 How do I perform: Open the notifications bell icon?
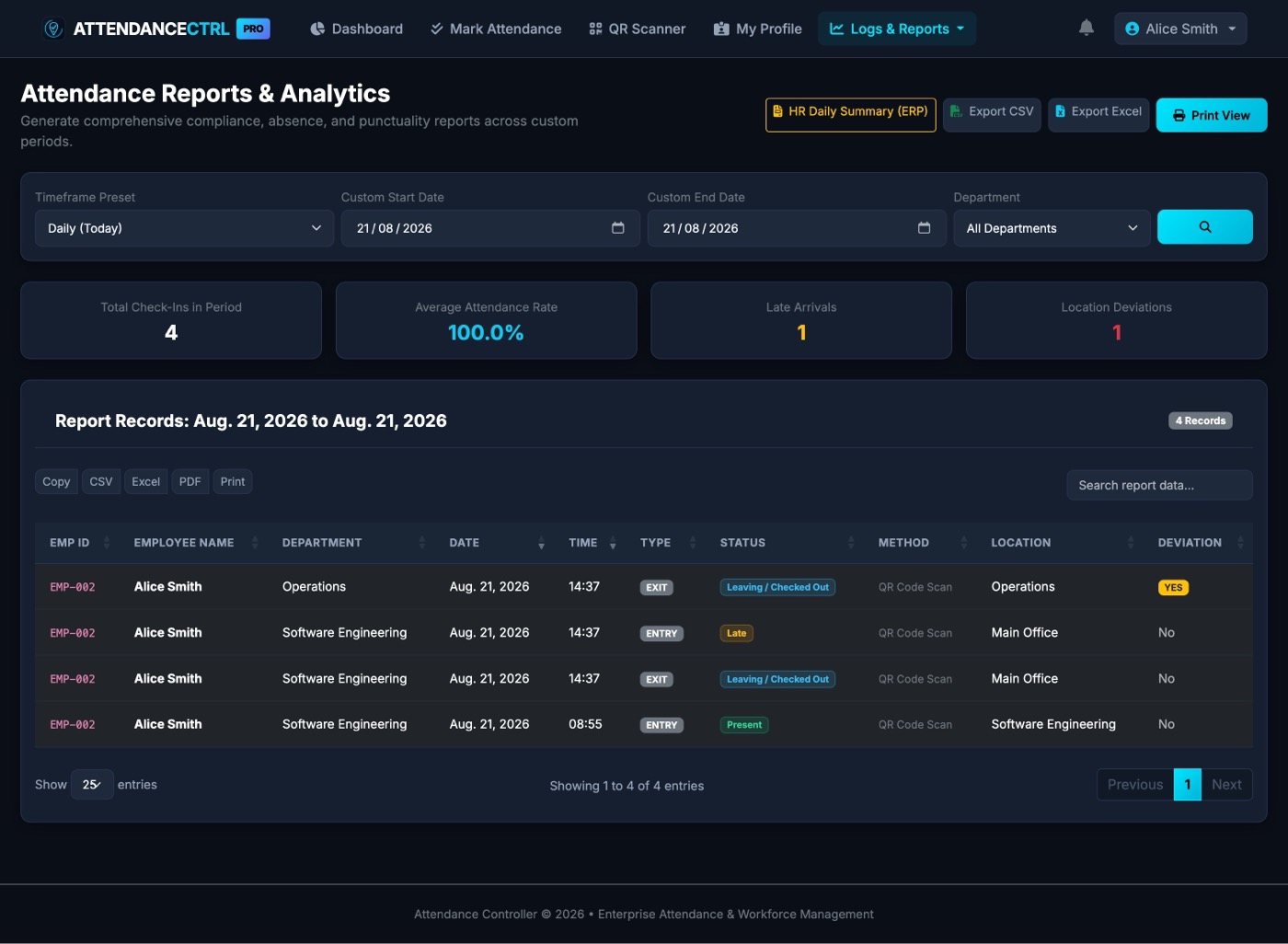click(x=1086, y=29)
